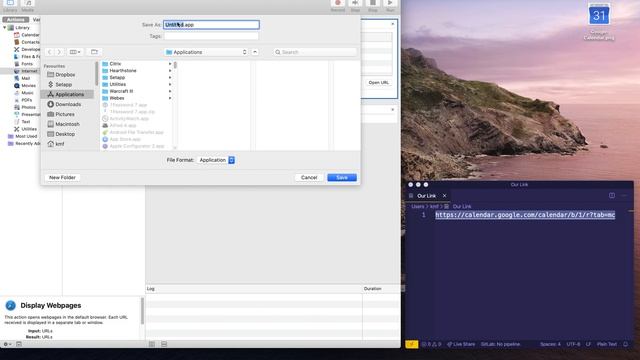Click GitLab: No pipeline in the status bar
The width and height of the screenshot is (640, 360).
(500, 344)
